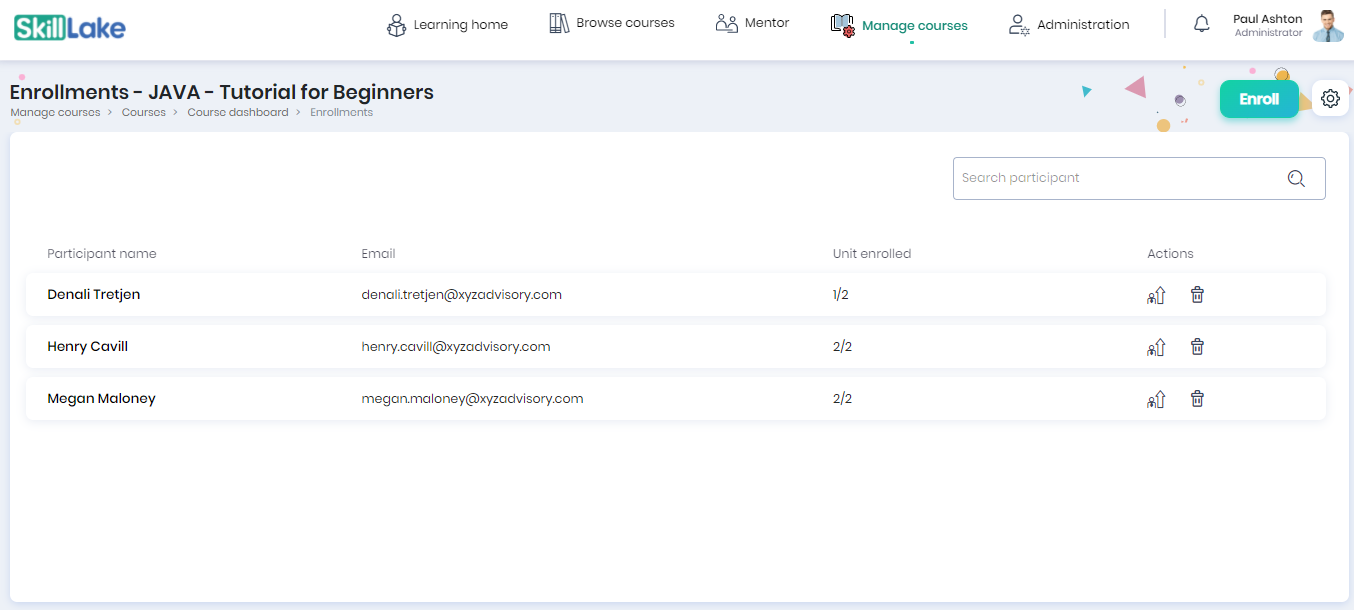Click the upgrade icon for Megan Maloney

[x=1157, y=399]
